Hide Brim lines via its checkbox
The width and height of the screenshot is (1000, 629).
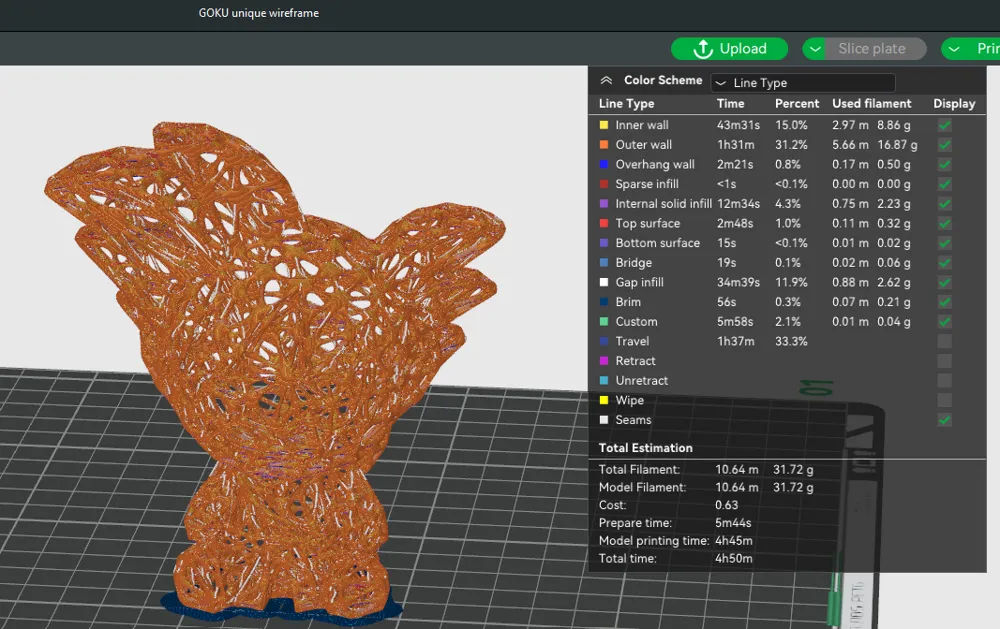click(945, 302)
